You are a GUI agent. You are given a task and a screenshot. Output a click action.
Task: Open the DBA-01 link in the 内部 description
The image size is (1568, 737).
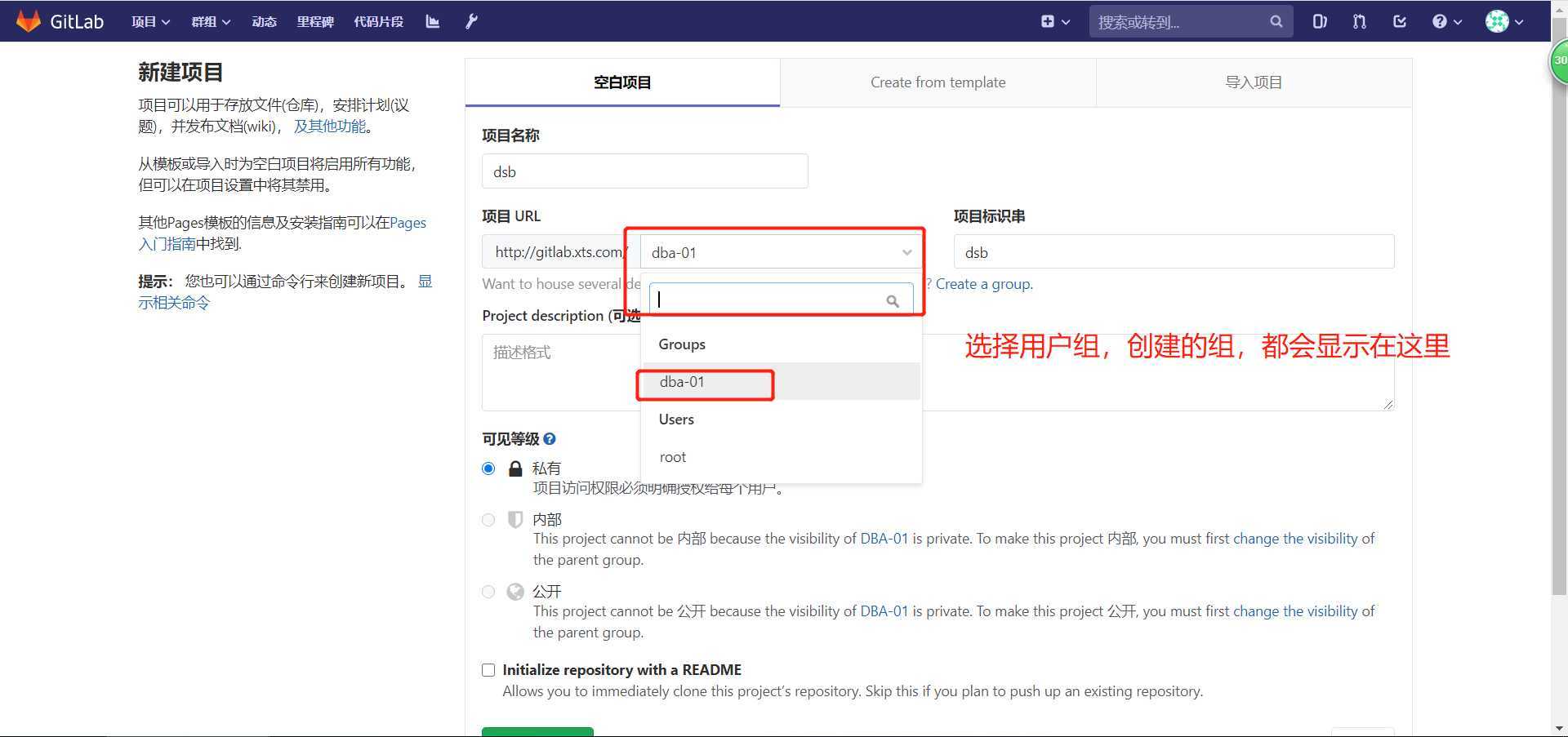pos(884,539)
